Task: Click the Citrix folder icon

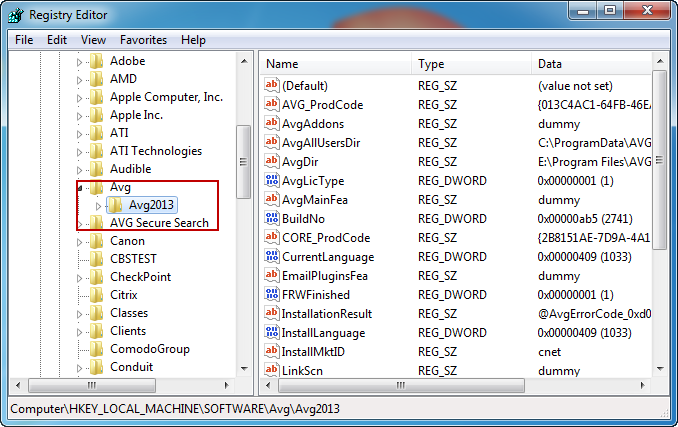Action: (x=96, y=295)
